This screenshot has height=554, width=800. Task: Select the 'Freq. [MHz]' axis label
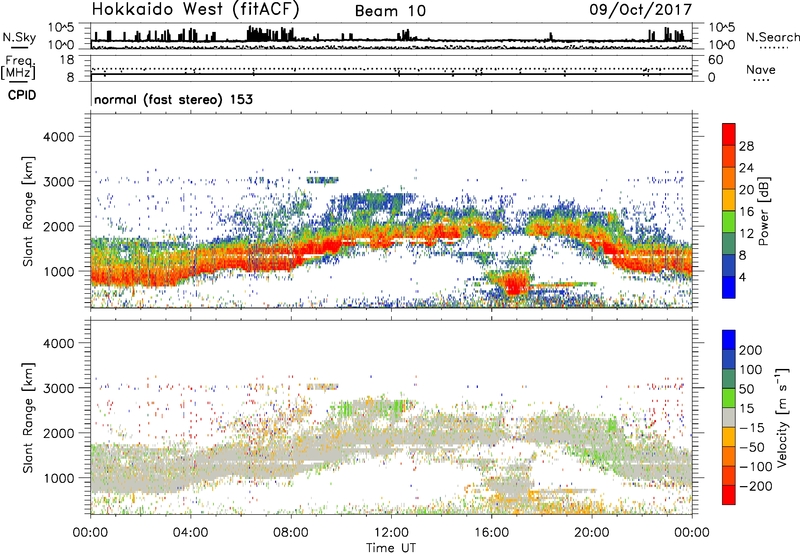[x=18, y=68]
